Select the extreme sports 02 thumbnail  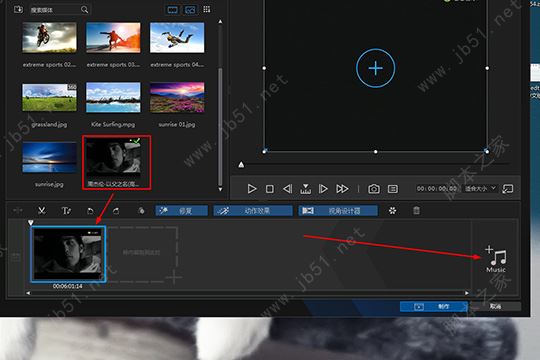[x=50, y=38]
